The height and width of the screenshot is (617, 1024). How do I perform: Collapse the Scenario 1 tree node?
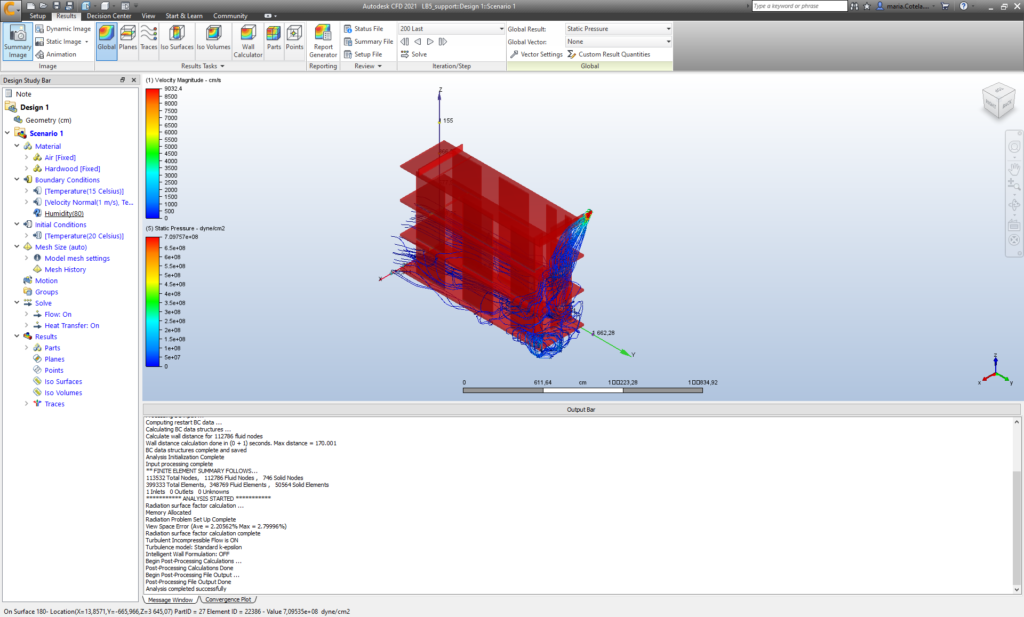(x=7, y=133)
